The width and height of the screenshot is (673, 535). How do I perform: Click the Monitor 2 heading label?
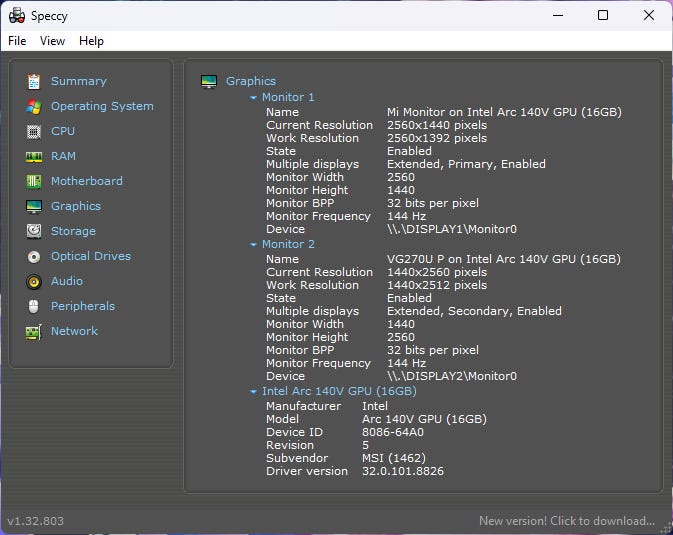(x=288, y=244)
